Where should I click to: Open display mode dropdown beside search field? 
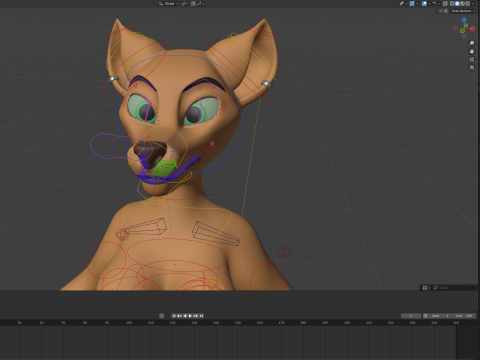click(x=426, y=287)
